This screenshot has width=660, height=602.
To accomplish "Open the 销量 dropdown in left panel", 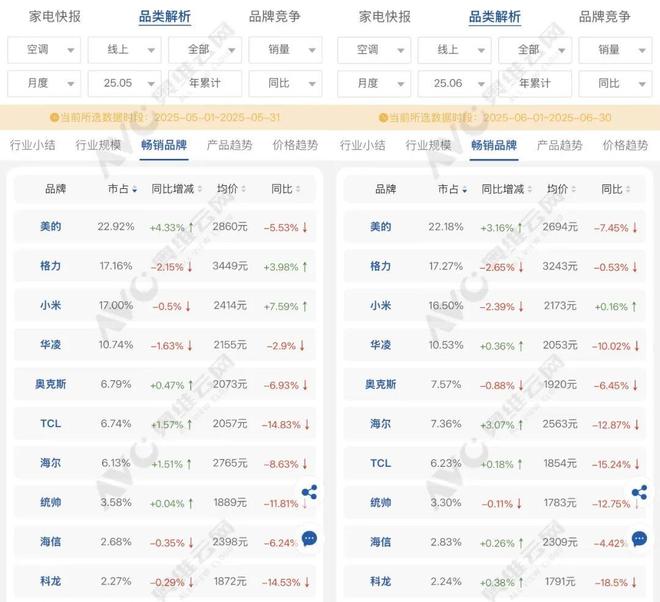I will point(285,50).
